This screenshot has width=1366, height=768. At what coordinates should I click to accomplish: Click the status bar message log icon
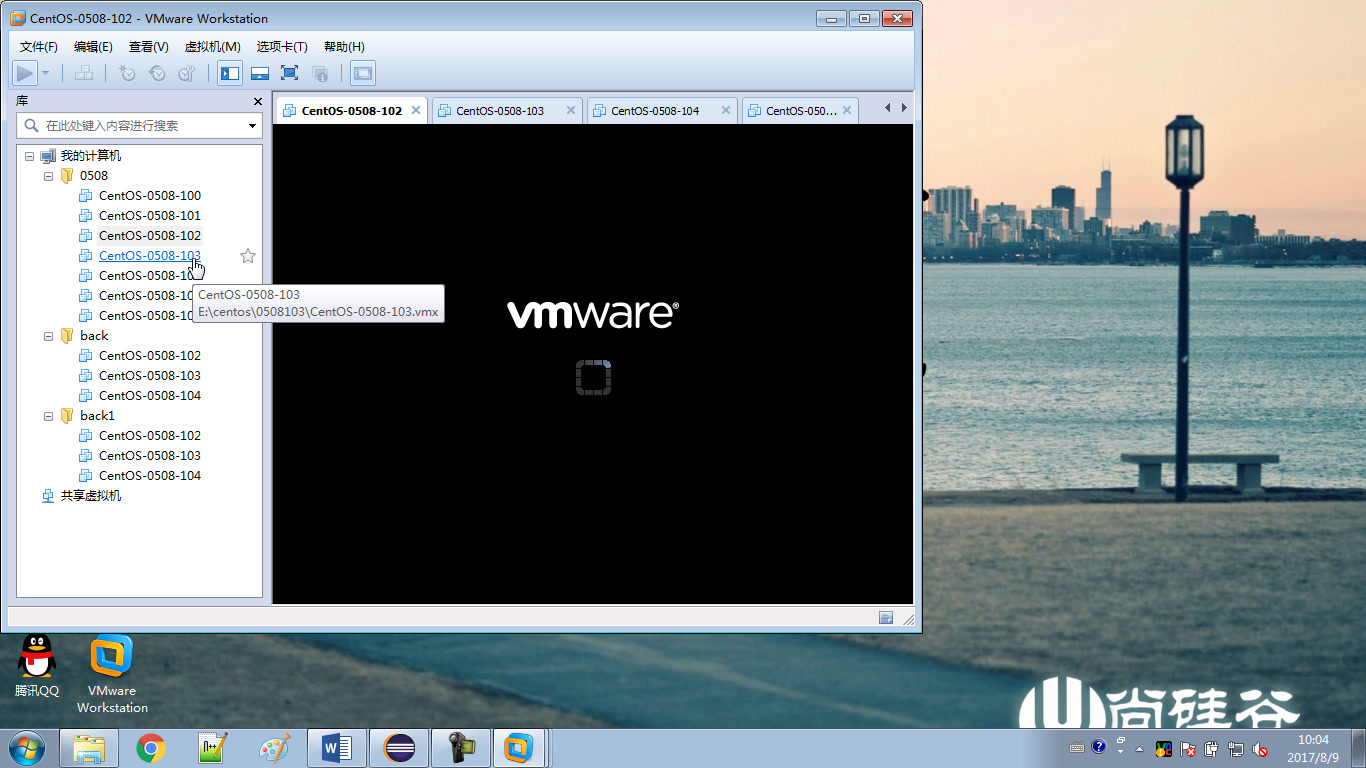(886, 618)
